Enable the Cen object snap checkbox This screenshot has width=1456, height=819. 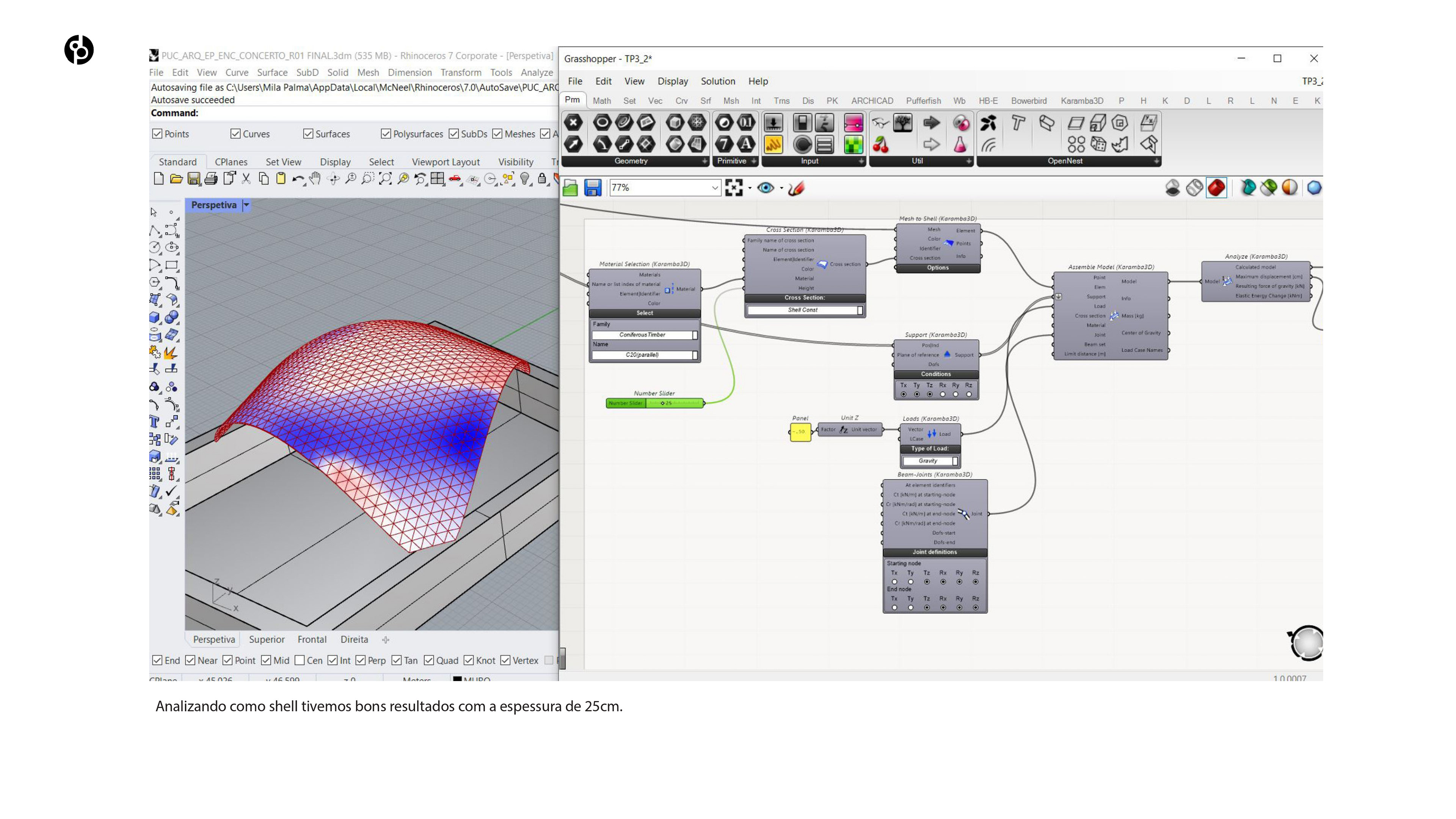[300, 660]
